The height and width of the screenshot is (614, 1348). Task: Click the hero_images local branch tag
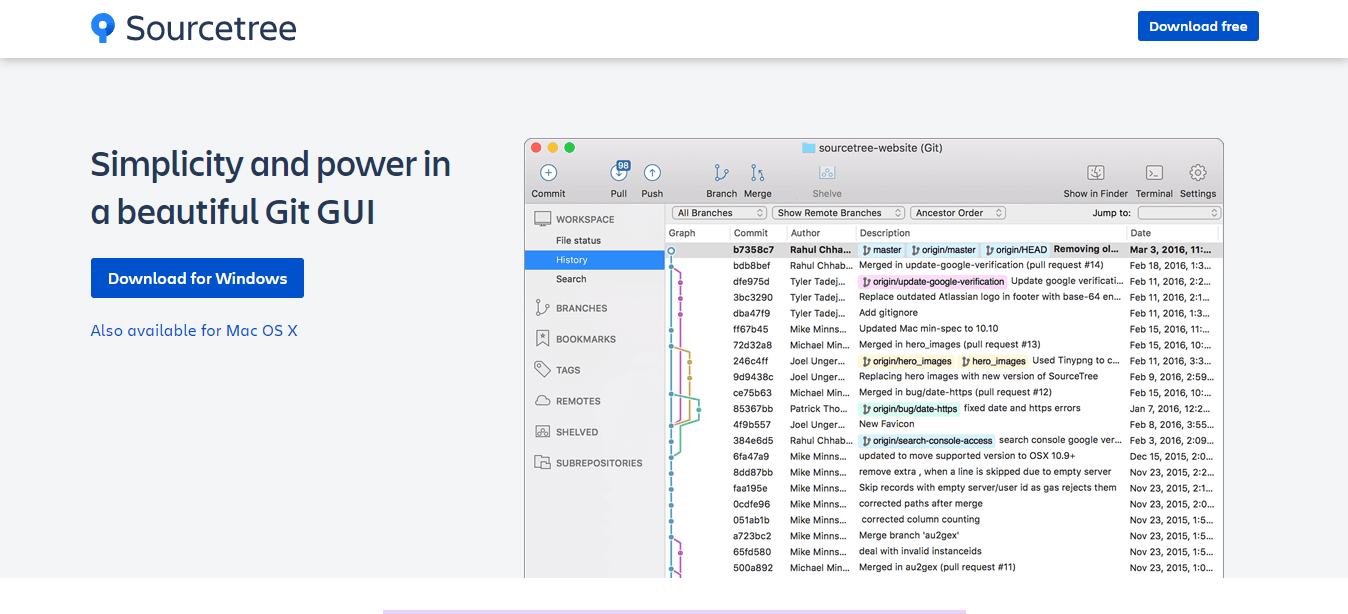tap(994, 361)
